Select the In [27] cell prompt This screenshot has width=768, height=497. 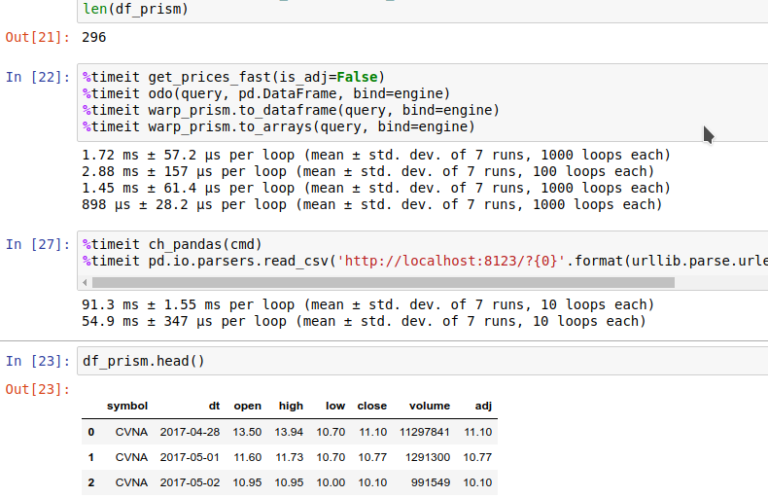tap(38, 244)
